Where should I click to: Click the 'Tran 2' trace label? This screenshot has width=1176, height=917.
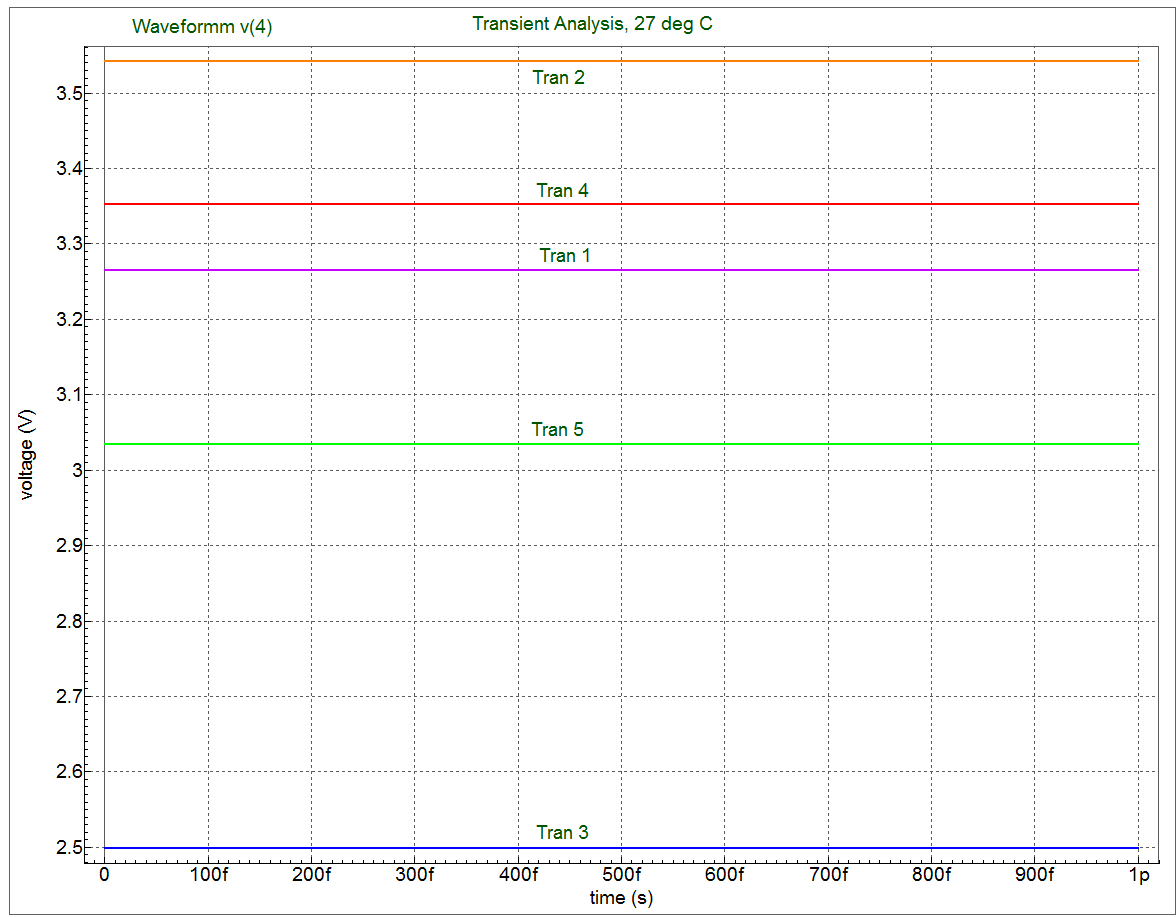point(559,77)
